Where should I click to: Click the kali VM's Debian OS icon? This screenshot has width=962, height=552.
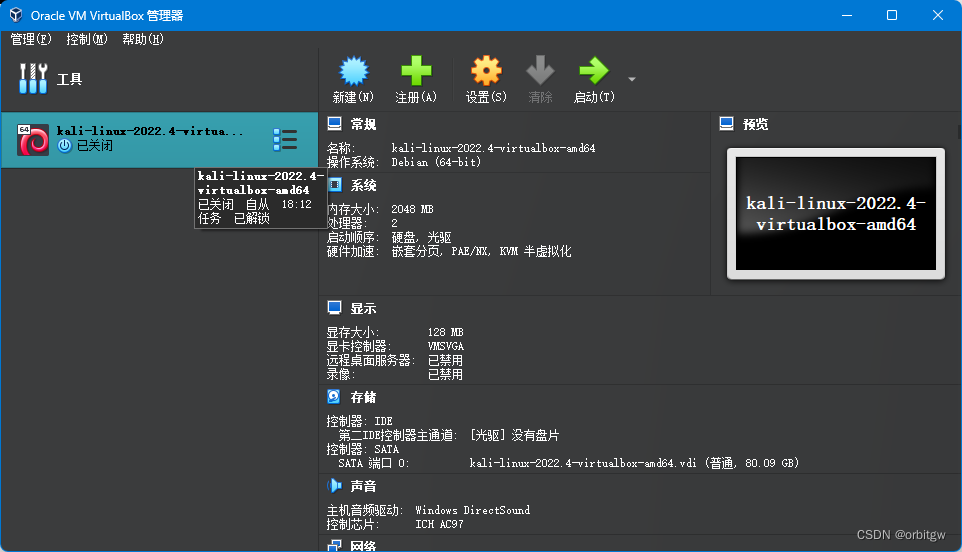click(x=33, y=140)
